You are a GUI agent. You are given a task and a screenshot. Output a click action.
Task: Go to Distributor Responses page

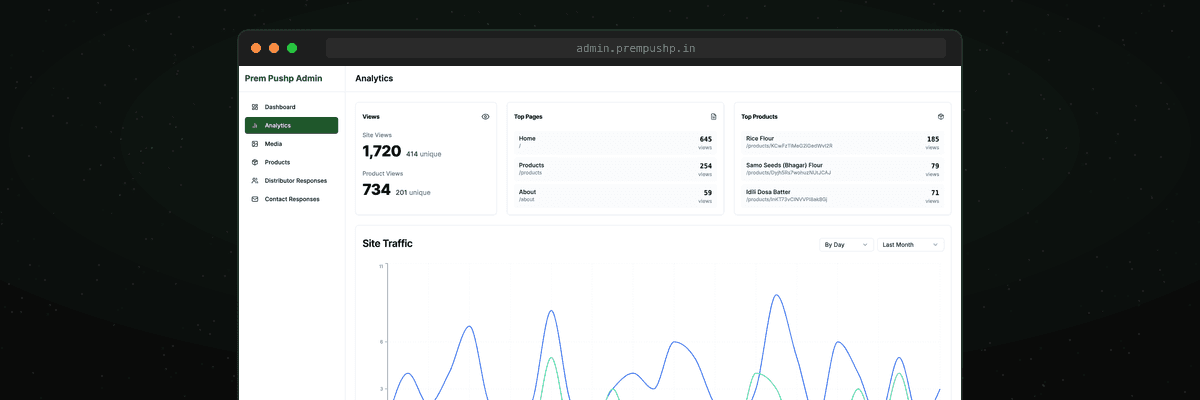pyautogui.click(x=295, y=181)
